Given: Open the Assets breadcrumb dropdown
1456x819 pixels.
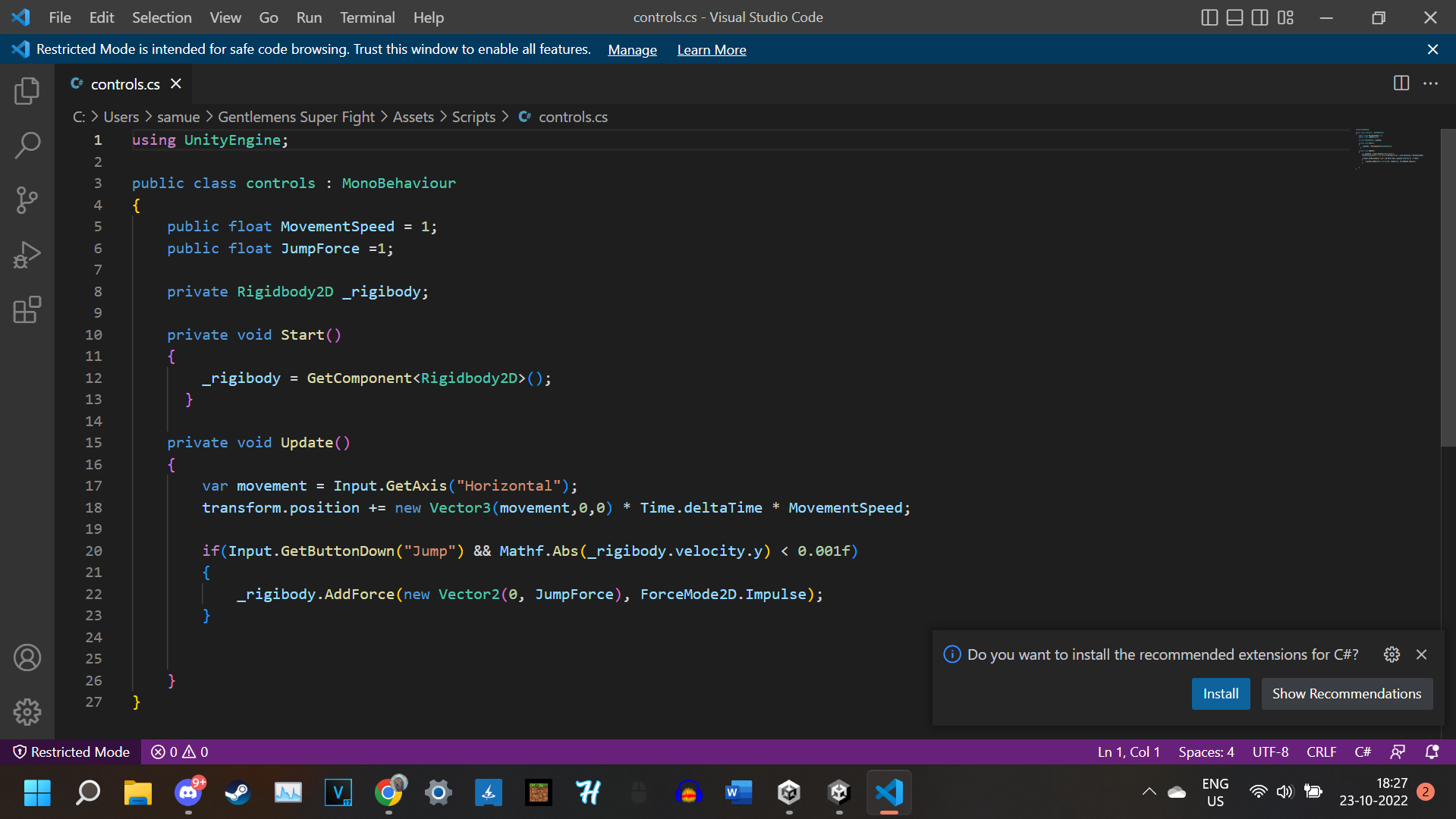Looking at the screenshot, I should pyautogui.click(x=413, y=117).
